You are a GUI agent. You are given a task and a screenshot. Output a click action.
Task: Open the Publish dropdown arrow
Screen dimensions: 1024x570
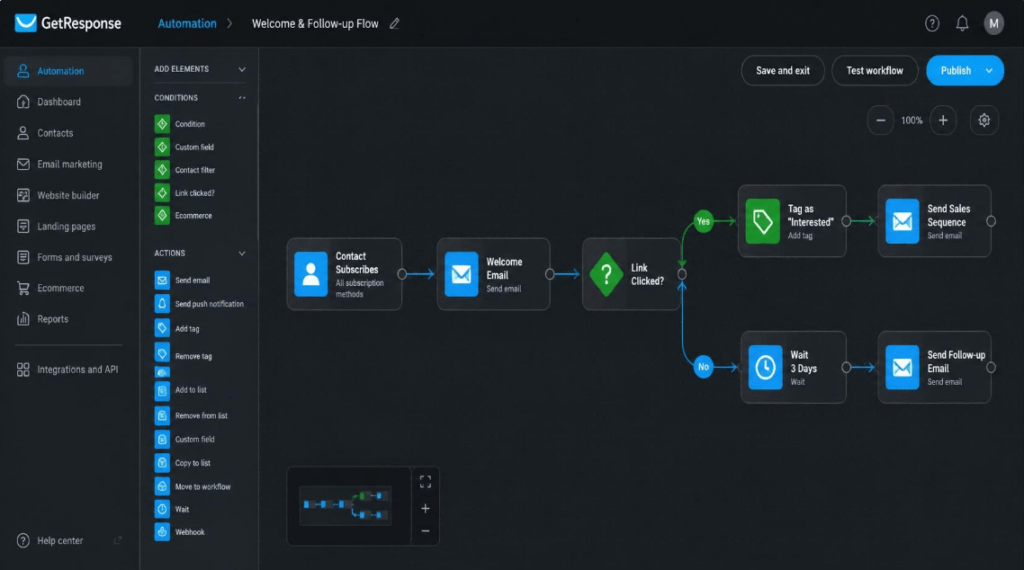989,71
